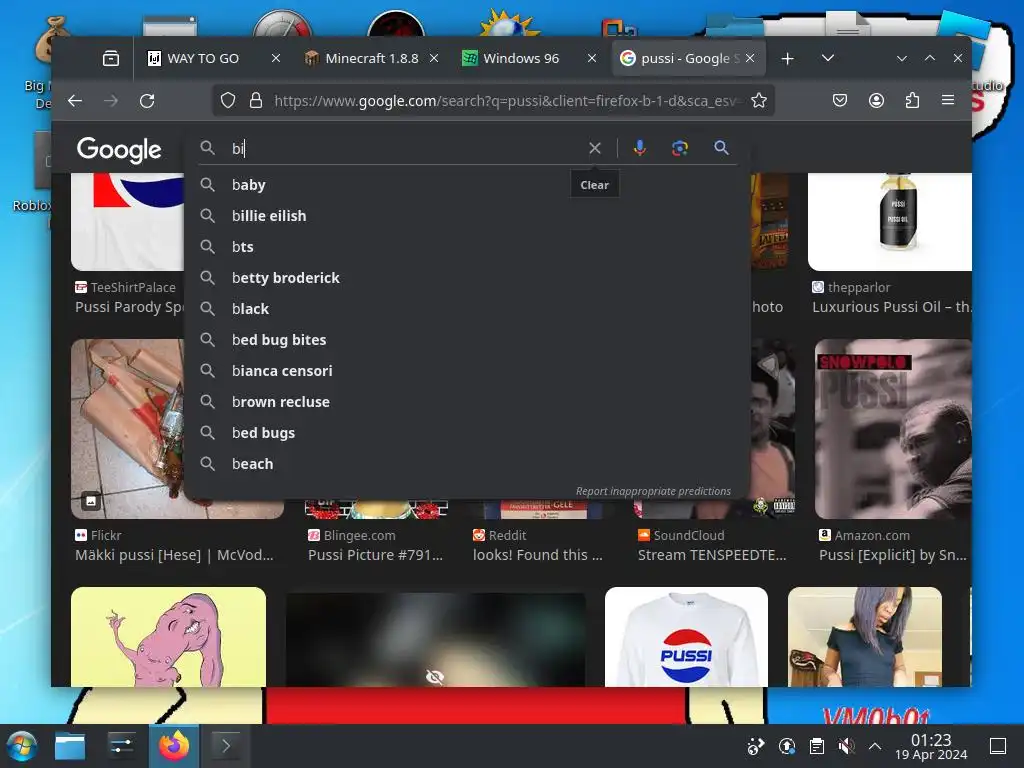Expand the list all tabs dropdown
The width and height of the screenshot is (1024, 768).
tap(827, 59)
